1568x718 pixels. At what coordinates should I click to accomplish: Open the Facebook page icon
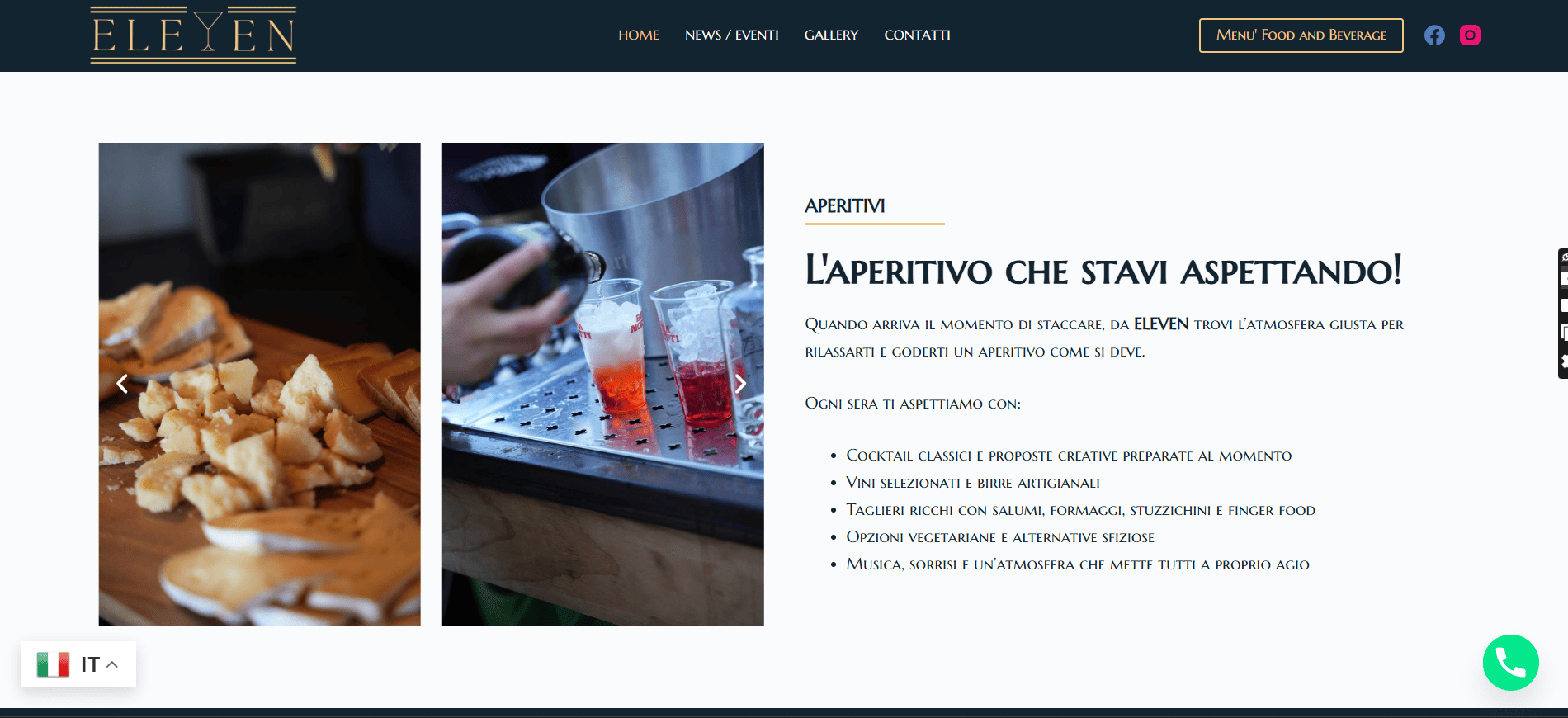click(1434, 35)
